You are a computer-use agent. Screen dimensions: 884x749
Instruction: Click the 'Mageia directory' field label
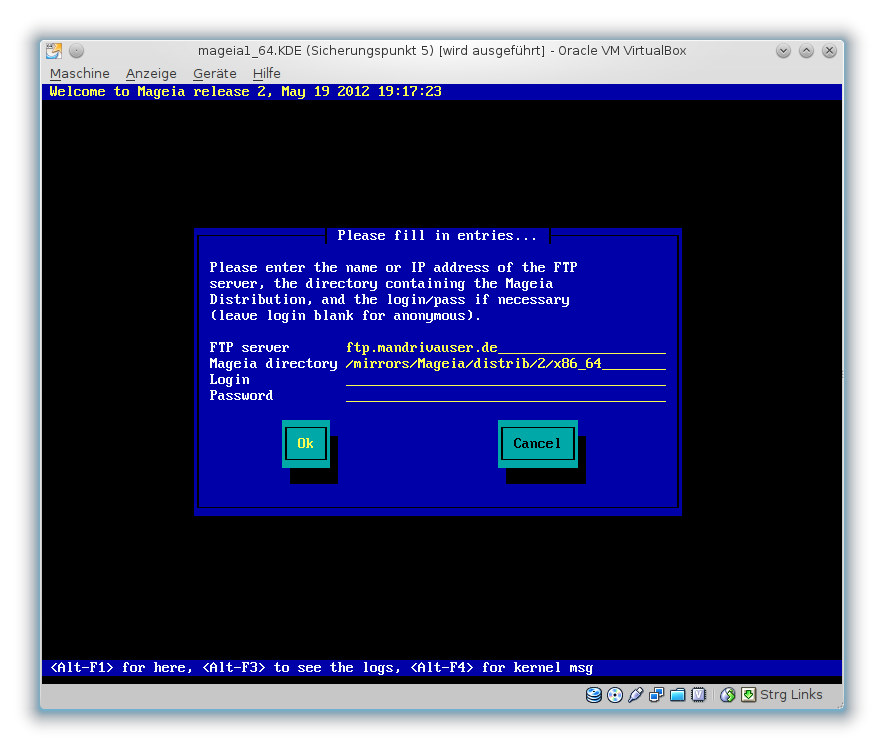273,364
